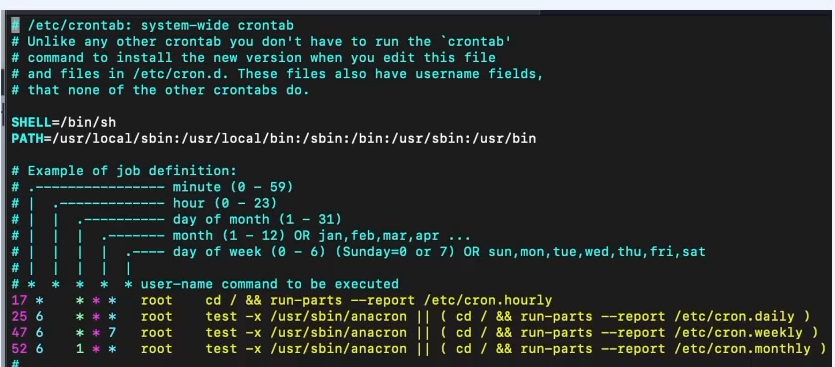
Task: Click the 'minute (0 - 59)' comment
Action: click(233, 187)
